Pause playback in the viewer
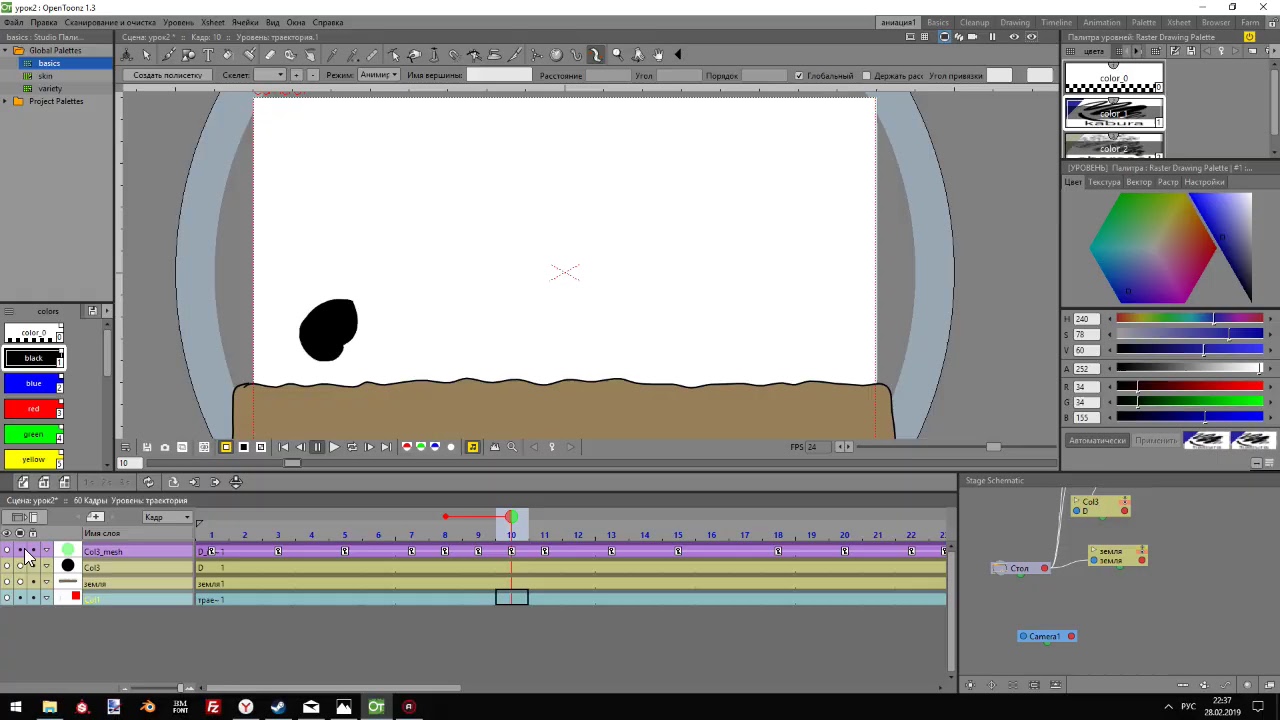1280x720 pixels. click(318, 447)
